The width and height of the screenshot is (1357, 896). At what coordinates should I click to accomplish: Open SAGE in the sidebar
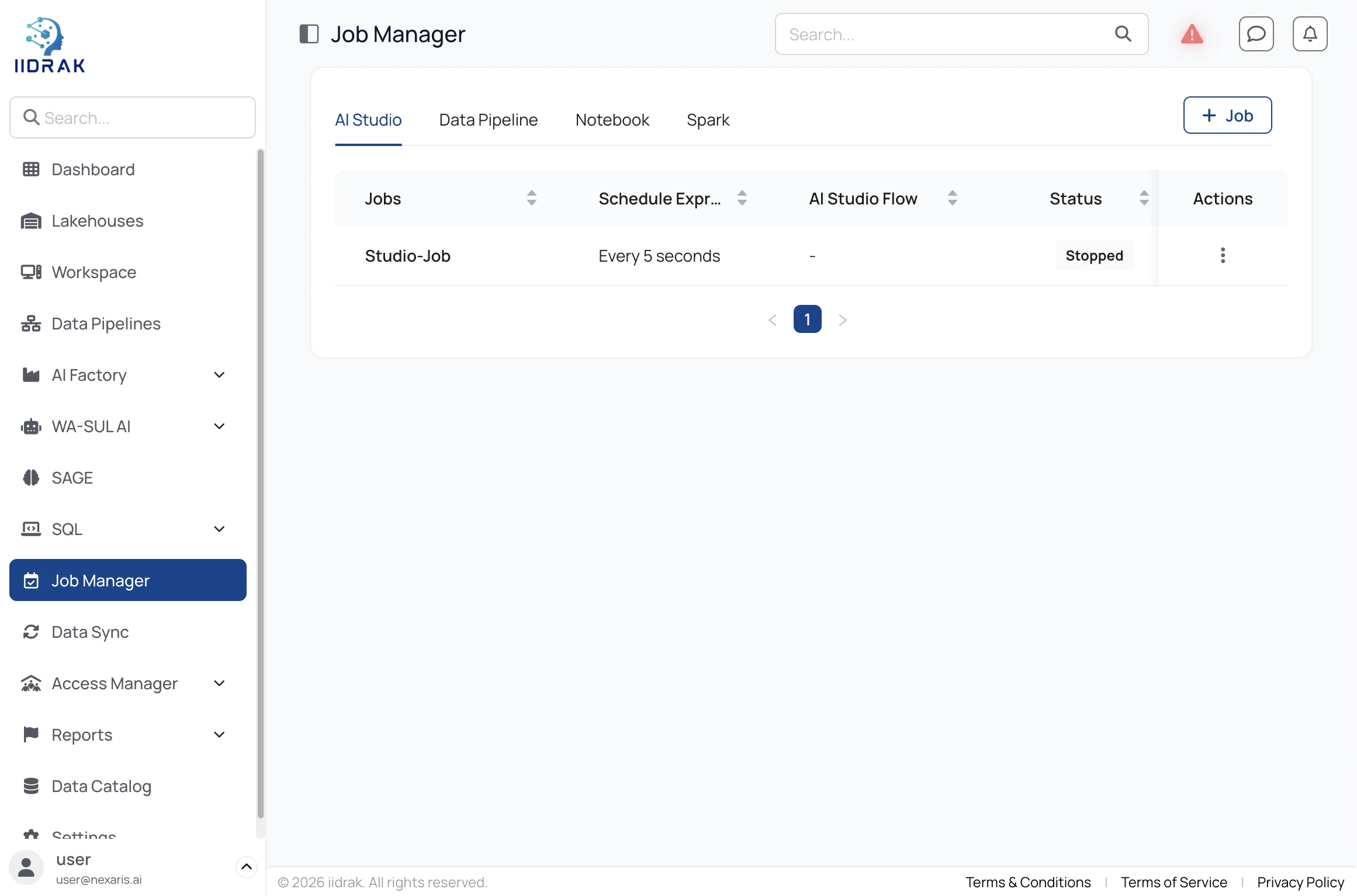(x=128, y=478)
